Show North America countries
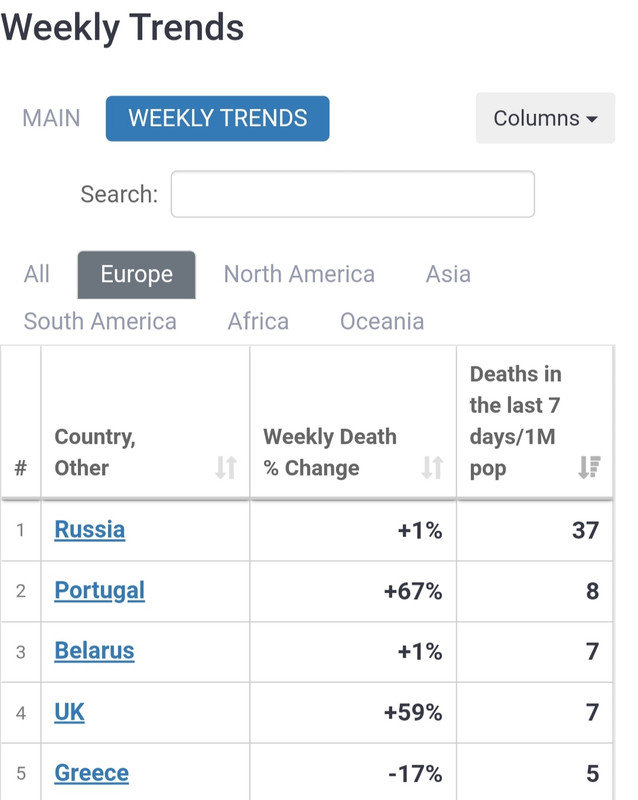Screen dimensions: 638x800 click(299, 274)
